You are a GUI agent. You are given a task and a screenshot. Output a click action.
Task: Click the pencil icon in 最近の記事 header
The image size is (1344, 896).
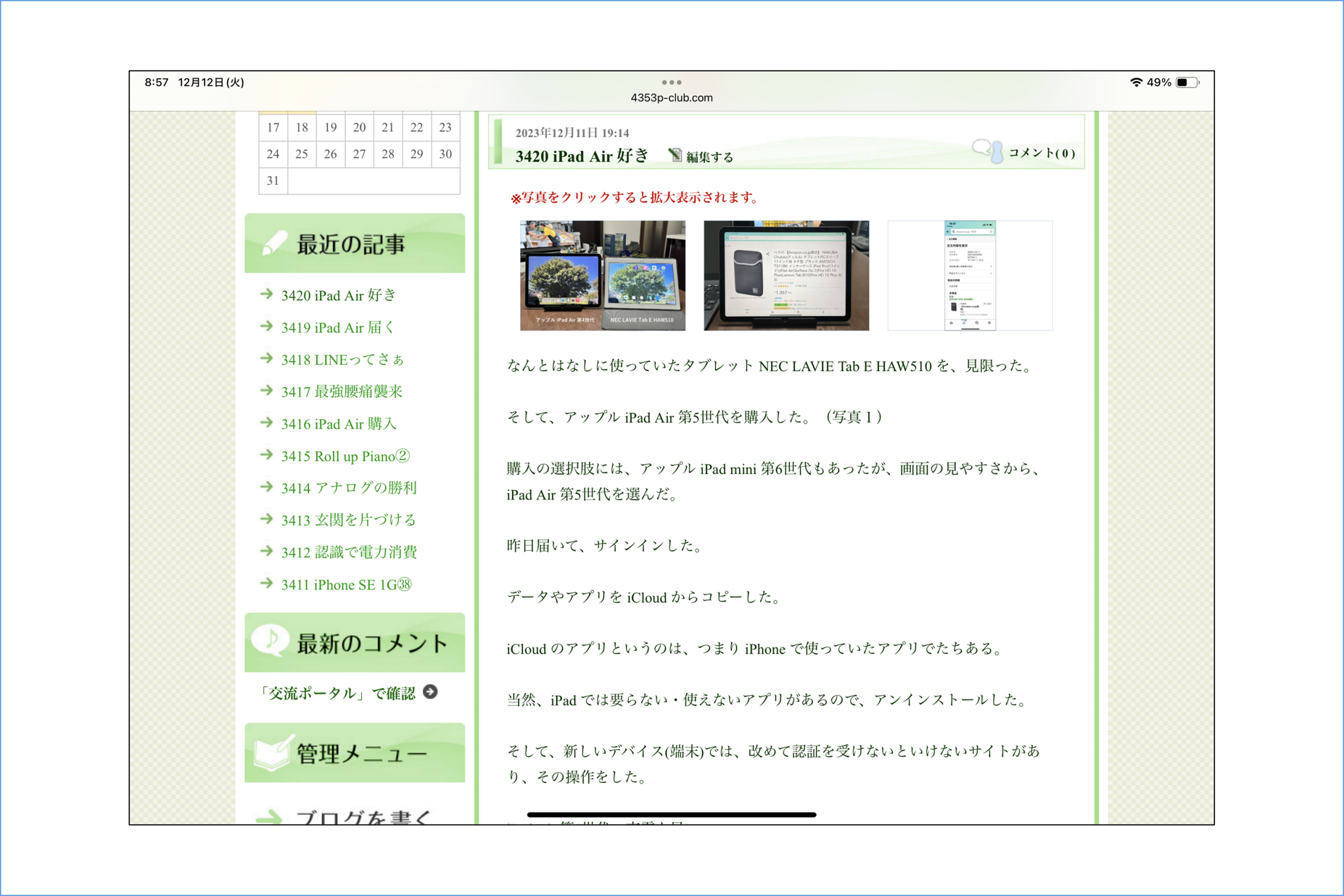tap(273, 243)
